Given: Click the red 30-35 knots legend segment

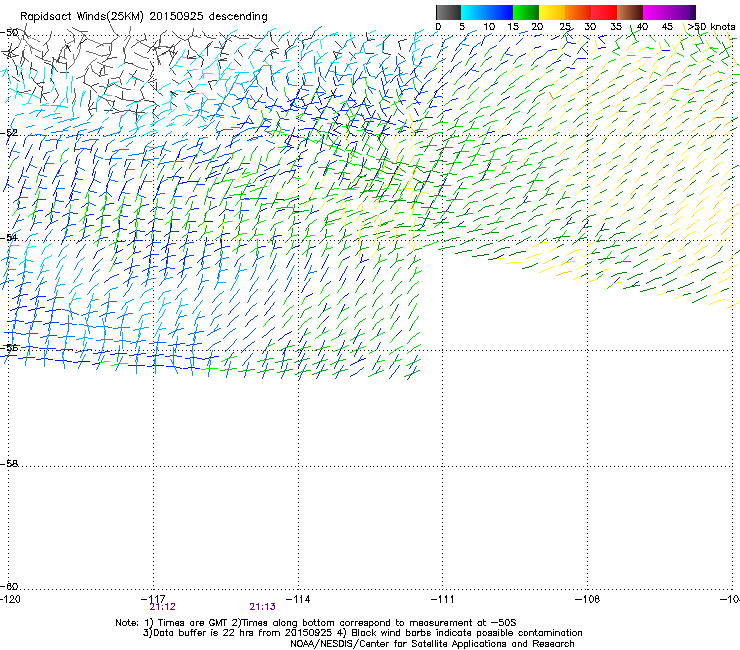Looking at the screenshot, I should [x=604, y=12].
